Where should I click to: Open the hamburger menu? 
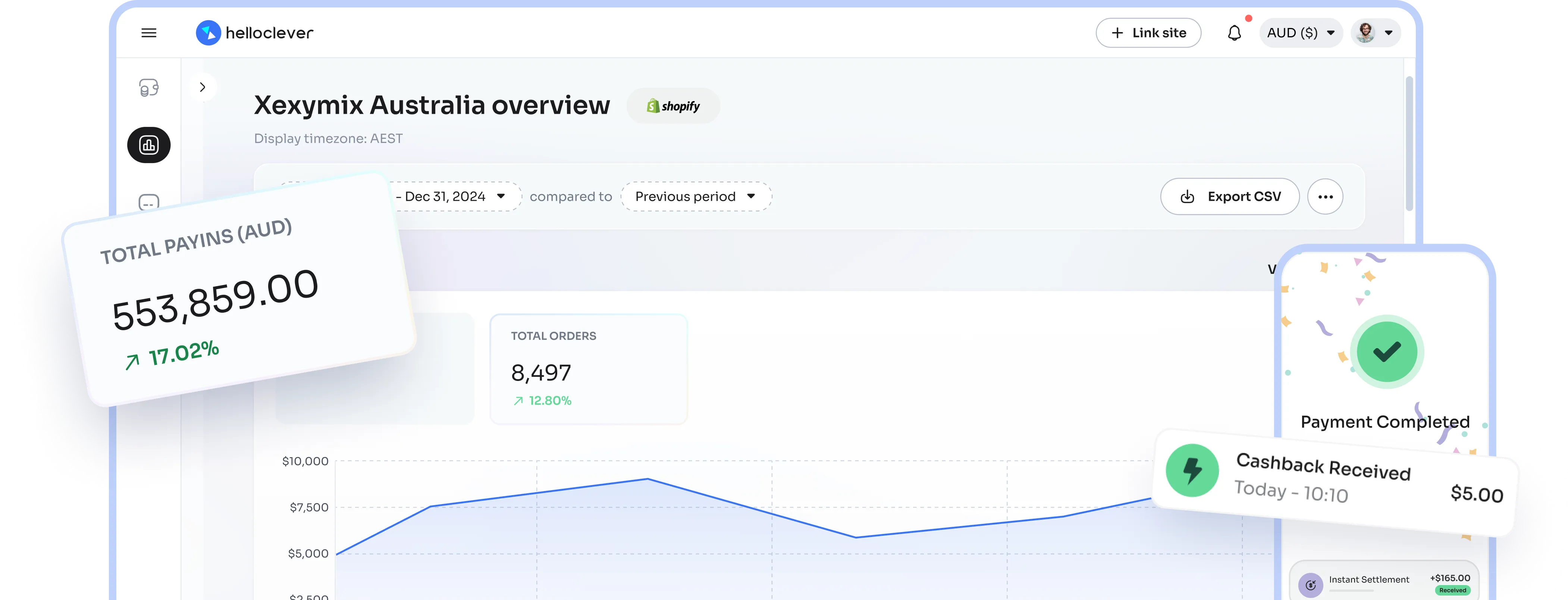149,33
